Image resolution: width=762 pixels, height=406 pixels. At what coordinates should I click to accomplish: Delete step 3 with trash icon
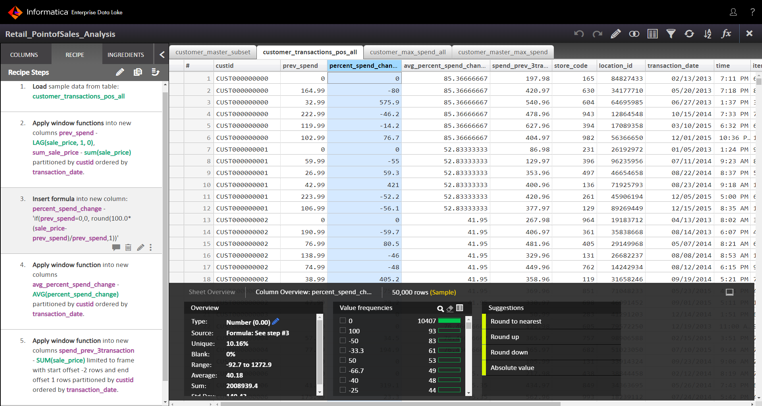(128, 248)
